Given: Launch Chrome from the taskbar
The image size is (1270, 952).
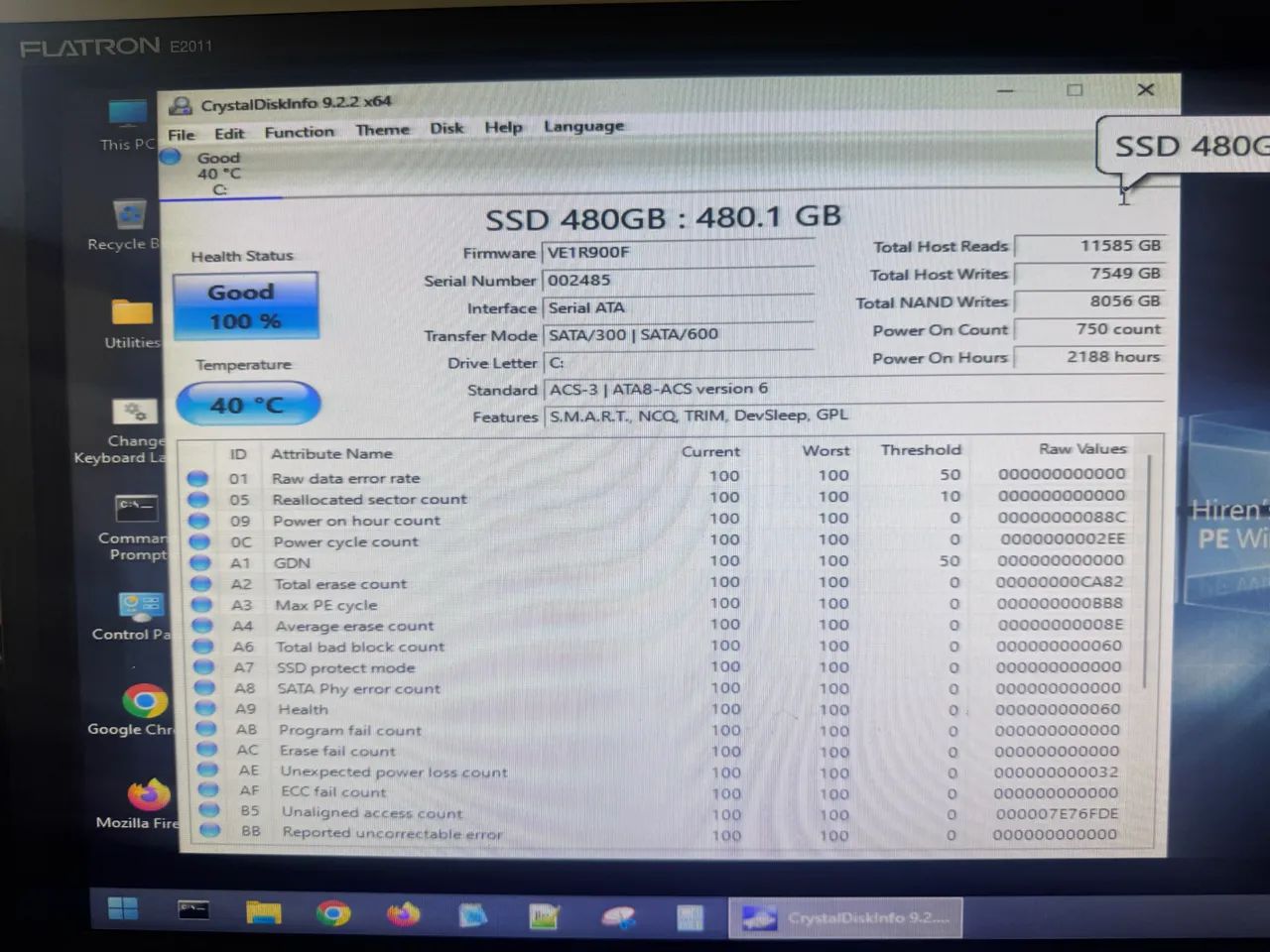Looking at the screenshot, I should pyautogui.click(x=333, y=912).
